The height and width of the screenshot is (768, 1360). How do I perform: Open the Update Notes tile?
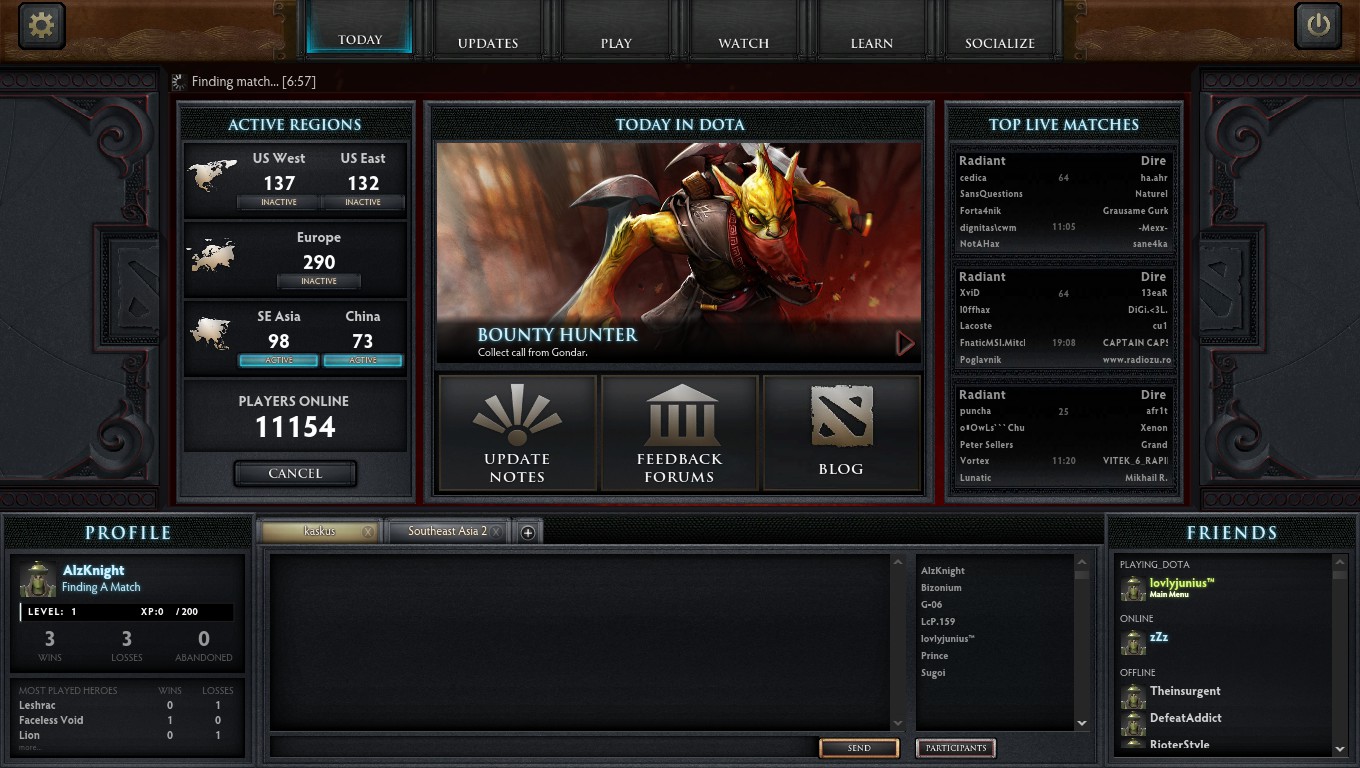click(x=517, y=433)
